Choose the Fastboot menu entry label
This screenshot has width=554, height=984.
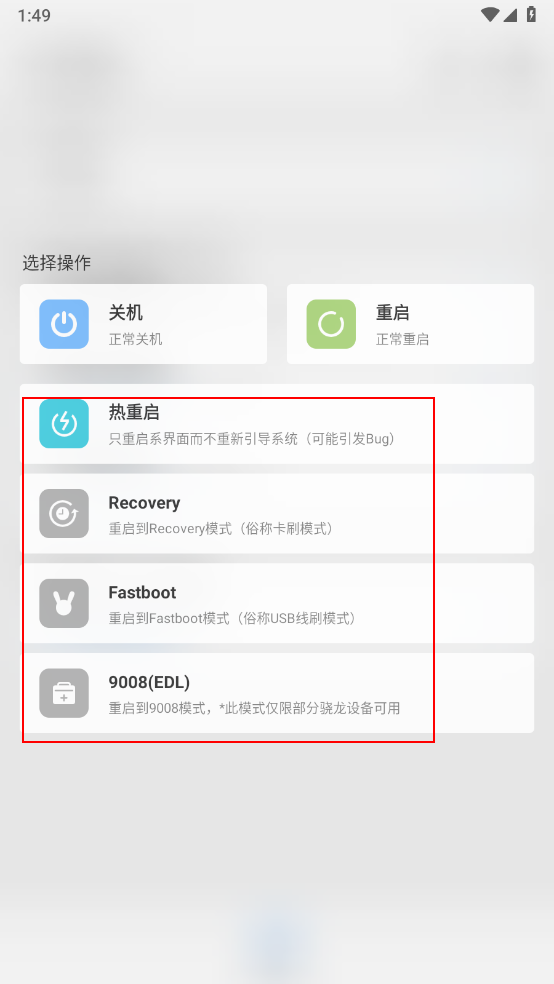[142, 592]
